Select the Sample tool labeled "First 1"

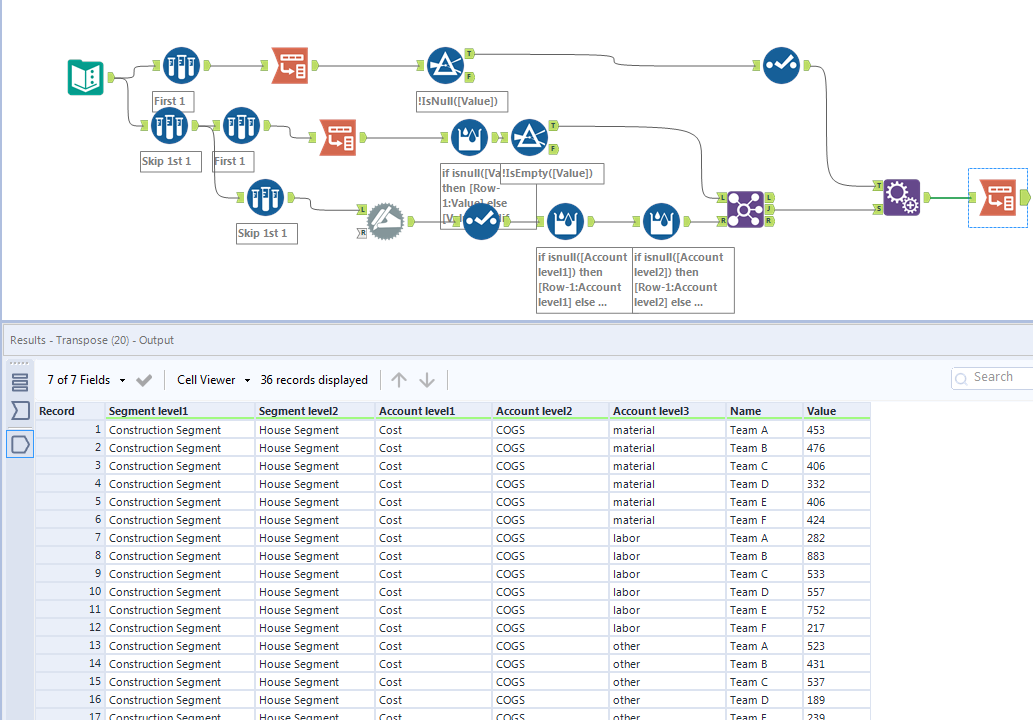click(181, 65)
